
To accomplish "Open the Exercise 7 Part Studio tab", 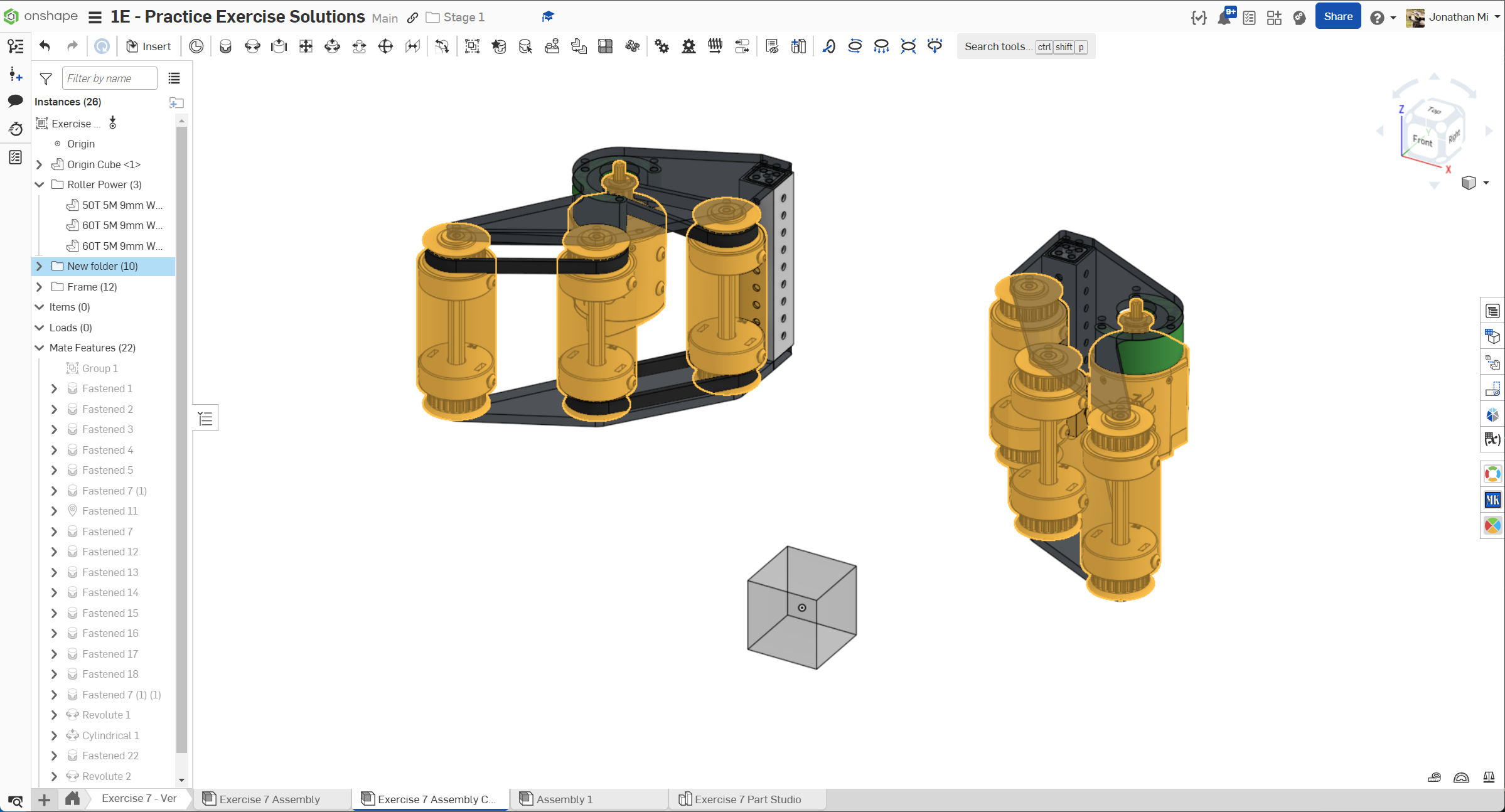I will coord(747,799).
